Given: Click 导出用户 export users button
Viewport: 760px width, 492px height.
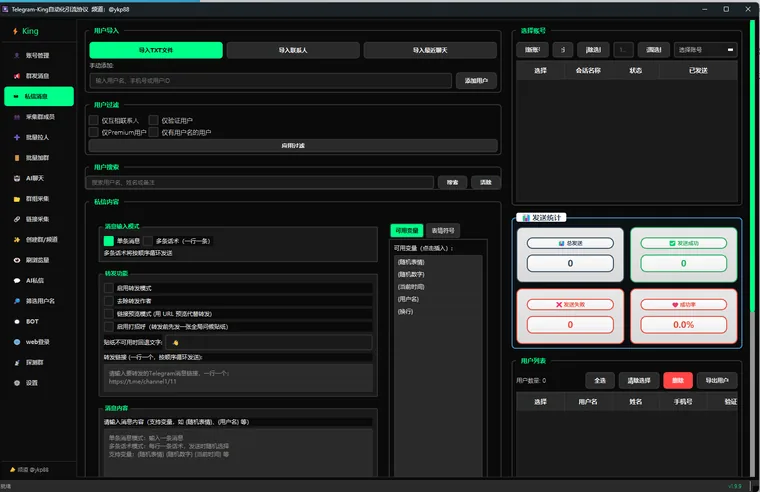Looking at the screenshot, I should (x=717, y=381).
